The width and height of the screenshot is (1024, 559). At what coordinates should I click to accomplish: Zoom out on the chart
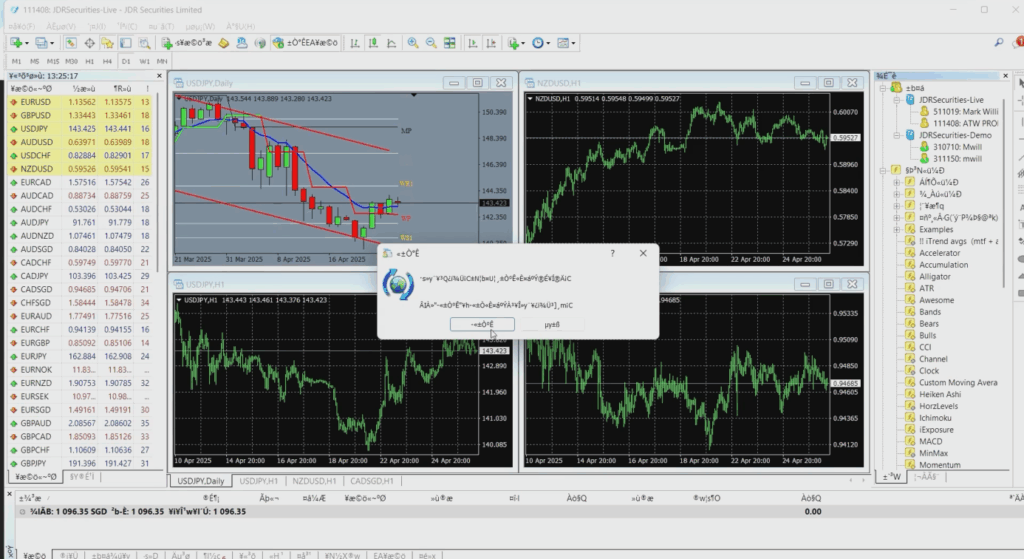tap(431, 43)
